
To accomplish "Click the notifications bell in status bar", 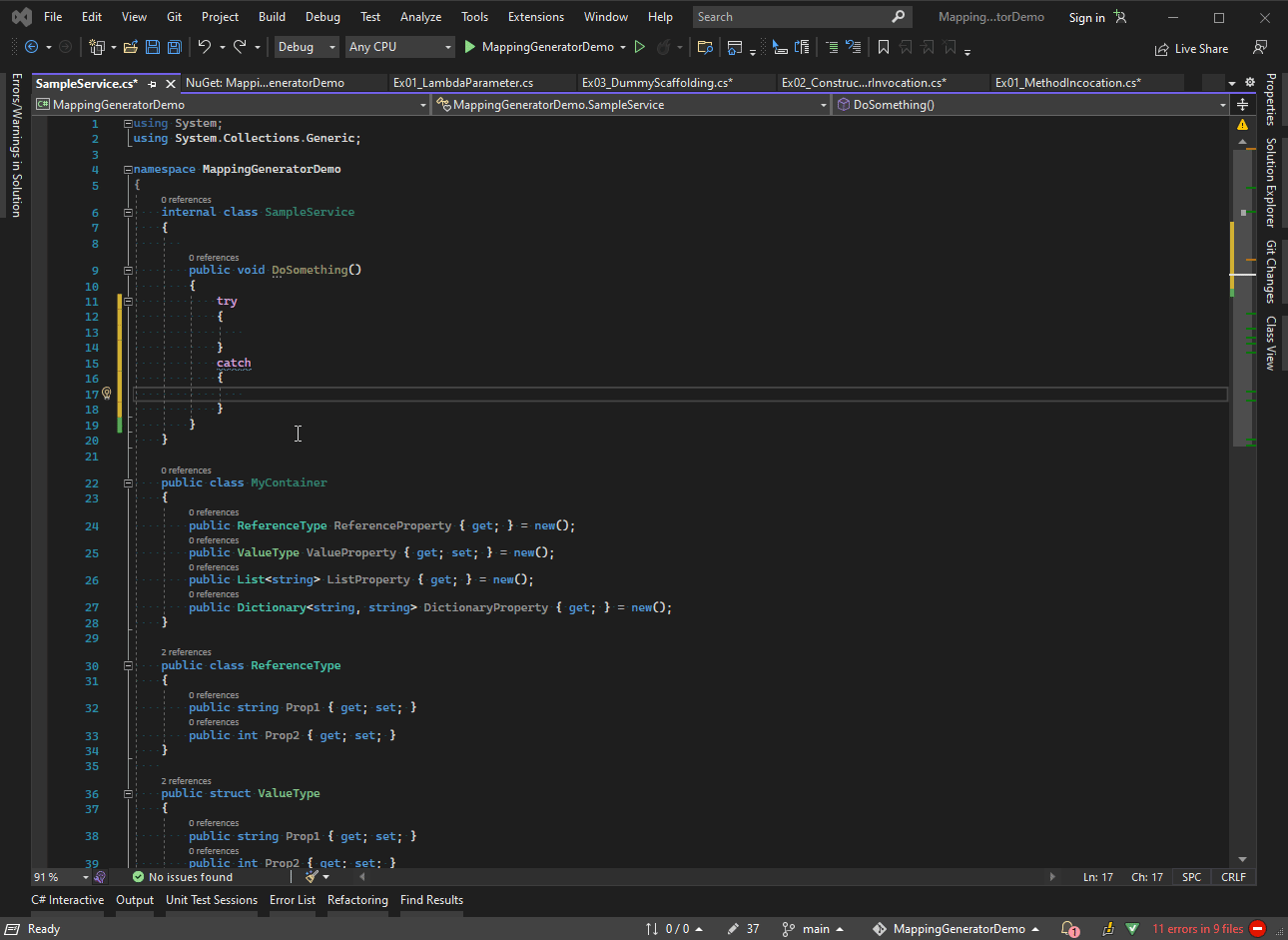I will pos(1069,929).
